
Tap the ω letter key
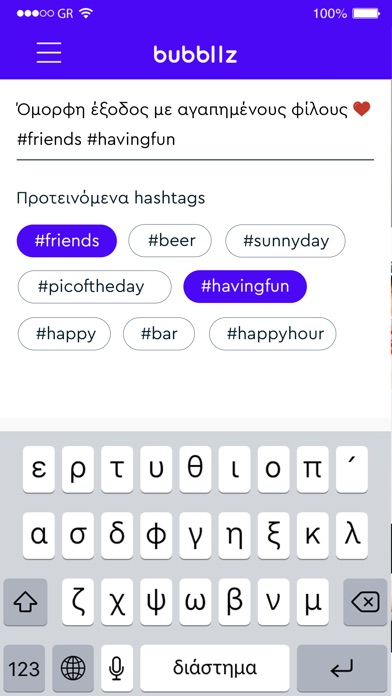[x=195, y=602]
